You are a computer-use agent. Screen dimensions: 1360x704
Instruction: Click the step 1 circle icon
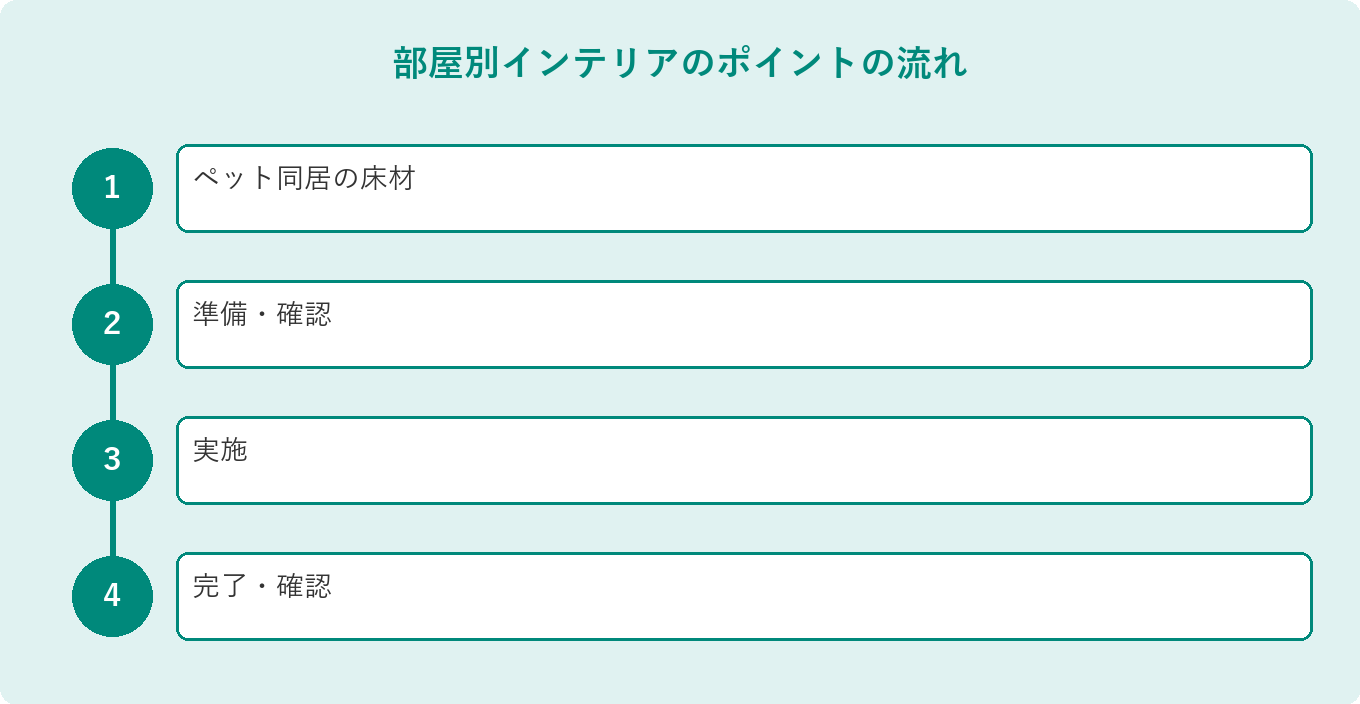click(112, 188)
